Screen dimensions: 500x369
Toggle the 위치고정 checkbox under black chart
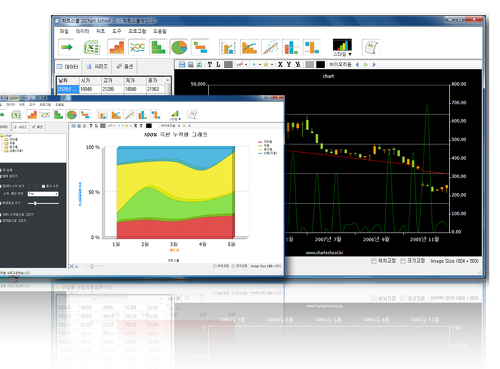[x=374, y=261]
